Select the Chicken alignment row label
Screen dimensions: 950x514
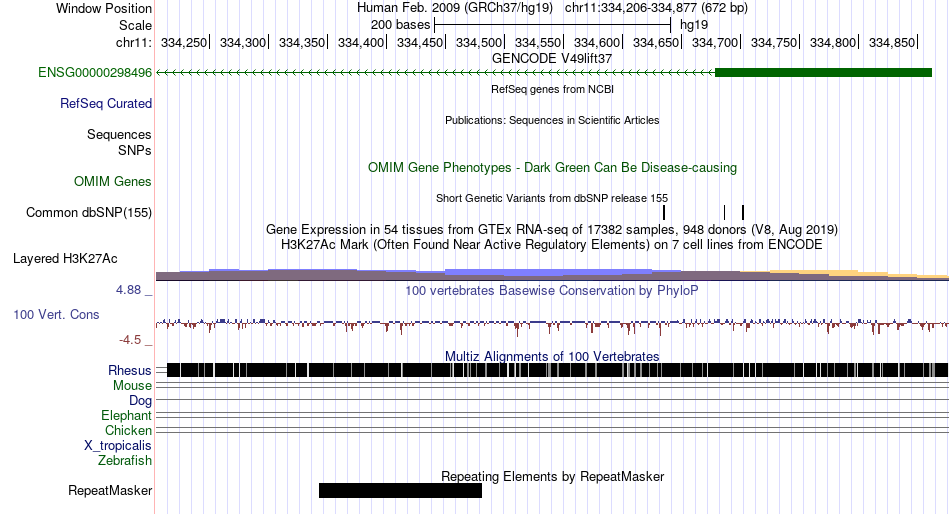[128, 430]
